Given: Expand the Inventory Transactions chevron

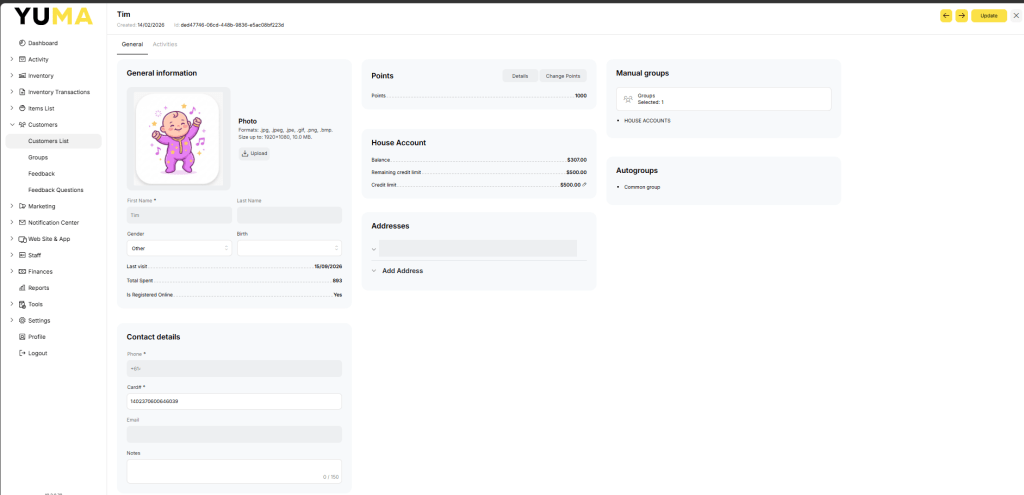Looking at the screenshot, I should (12, 92).
